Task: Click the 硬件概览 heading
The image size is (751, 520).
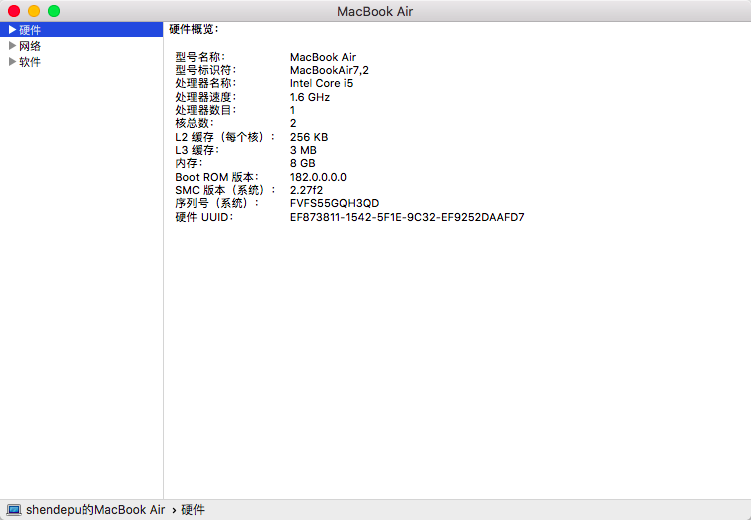Action: click(x=194, y=29)
